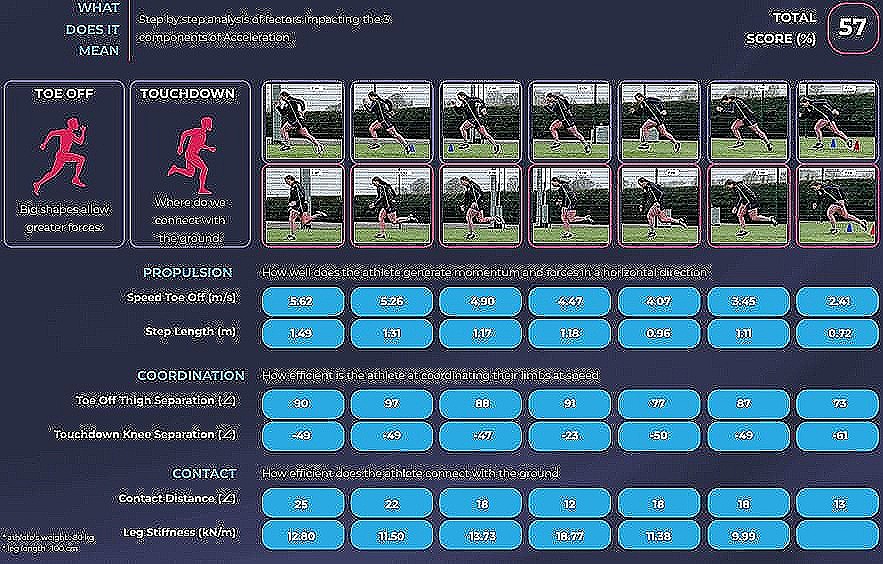
Task: Select the 13.73 Leg Stiffness cell
Action: tap(480, 535)
